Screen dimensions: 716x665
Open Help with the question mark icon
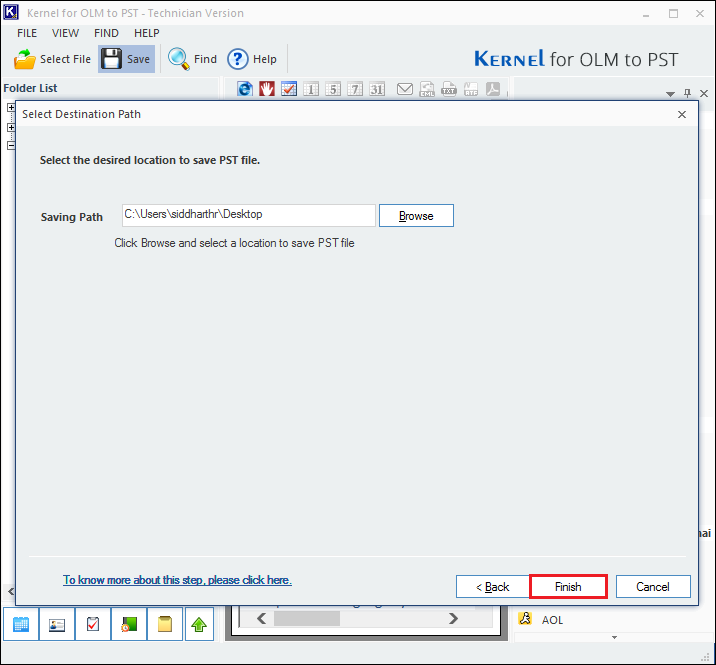point(237,59)
